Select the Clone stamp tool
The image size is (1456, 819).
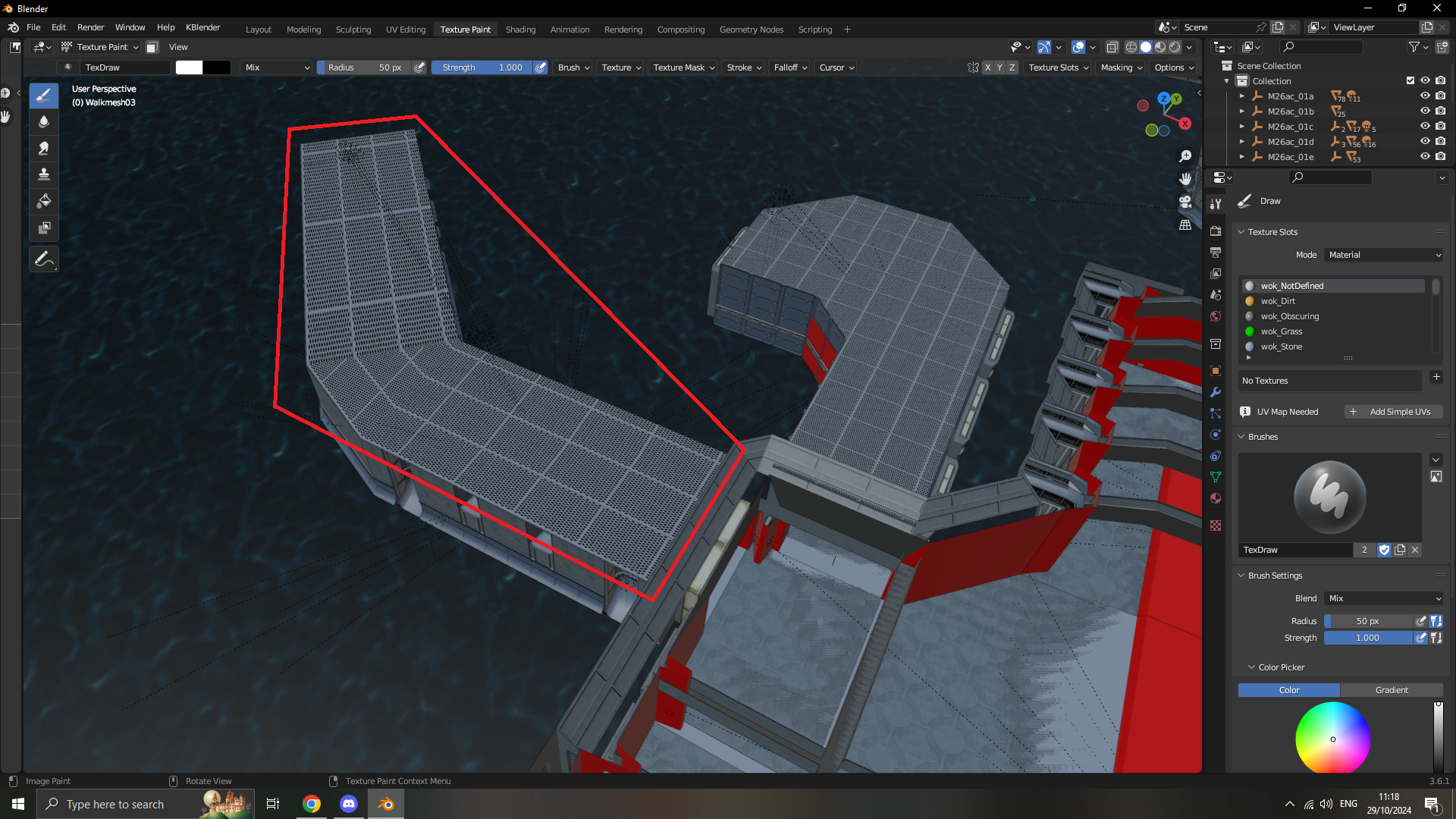pyautogui.click(x=44, y=175)
